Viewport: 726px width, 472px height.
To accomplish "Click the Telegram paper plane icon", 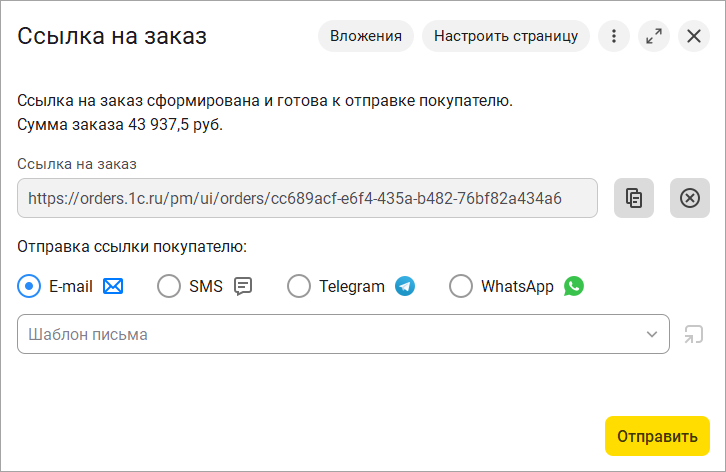I will click(x=405, y=287).
